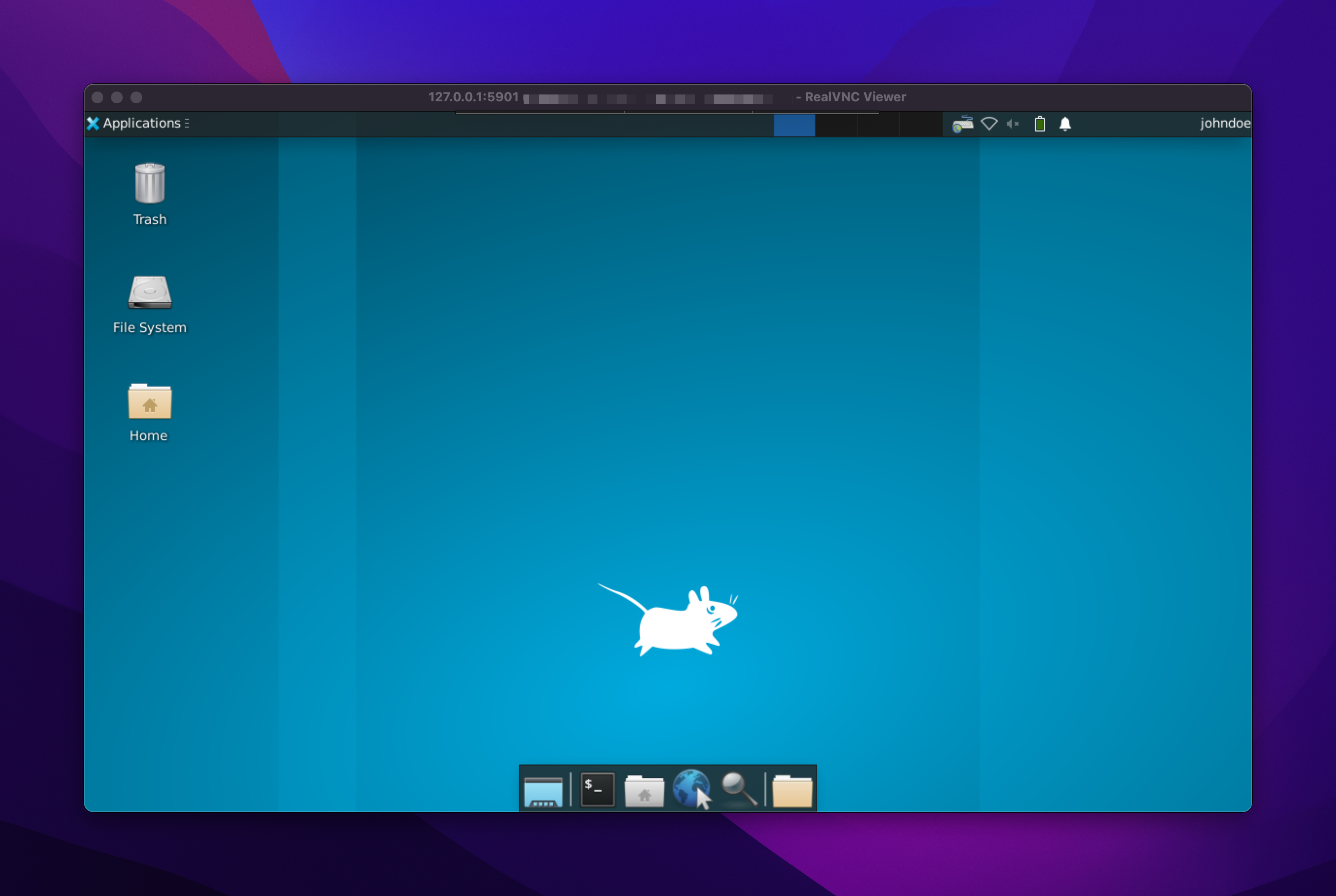Open Application Finder using the magnifier icon
Screen dimensions: 1336x896
[739, 789]
